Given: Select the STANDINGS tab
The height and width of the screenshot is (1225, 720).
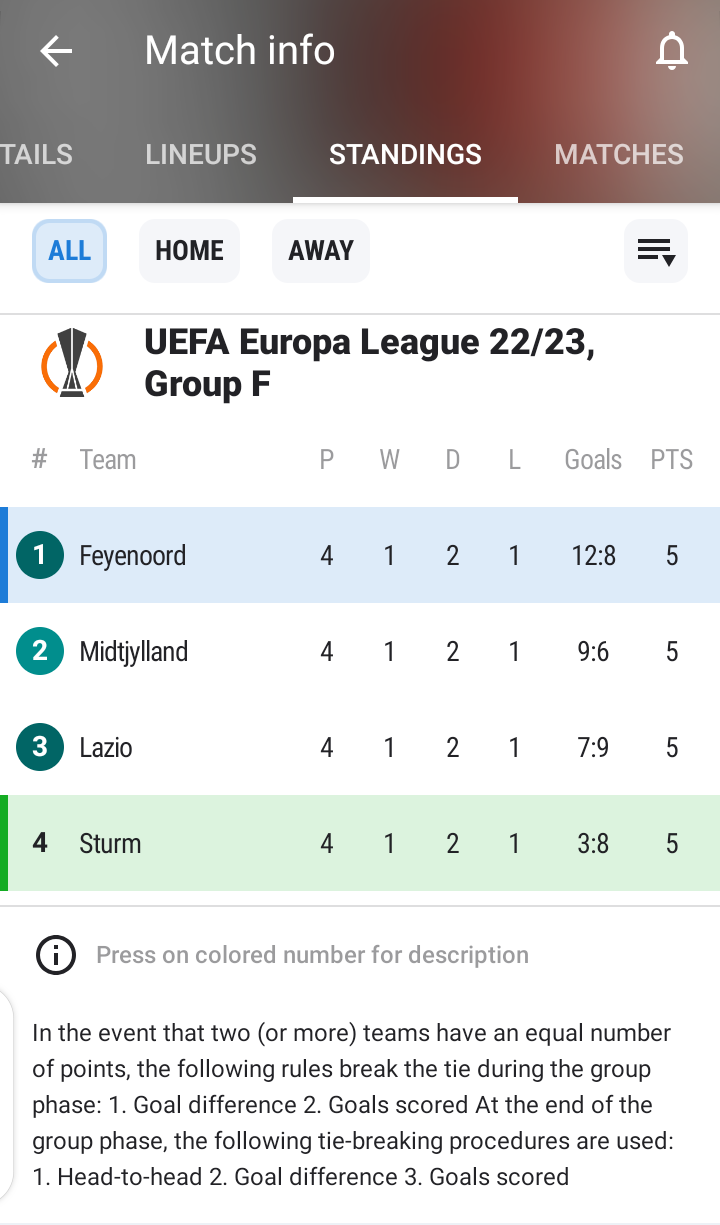Looking at the screenshot, I should tap(405, 154).
